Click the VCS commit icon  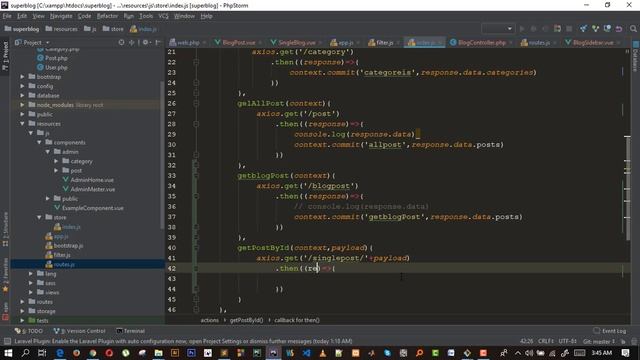(x=596, y=29)
